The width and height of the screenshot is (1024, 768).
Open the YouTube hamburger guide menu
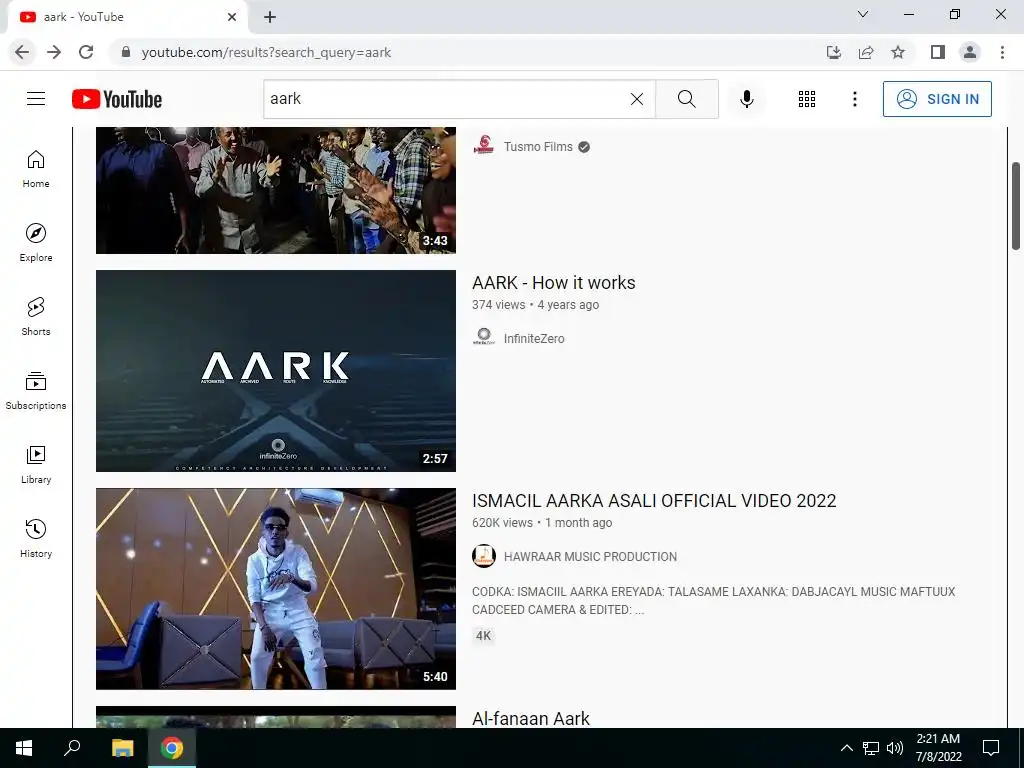[36, 99]
